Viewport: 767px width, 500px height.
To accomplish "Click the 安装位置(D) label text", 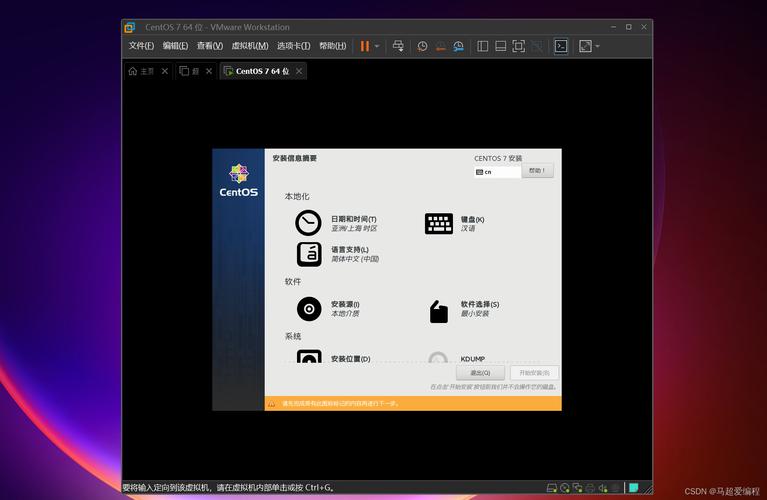I will click(351, 359).
